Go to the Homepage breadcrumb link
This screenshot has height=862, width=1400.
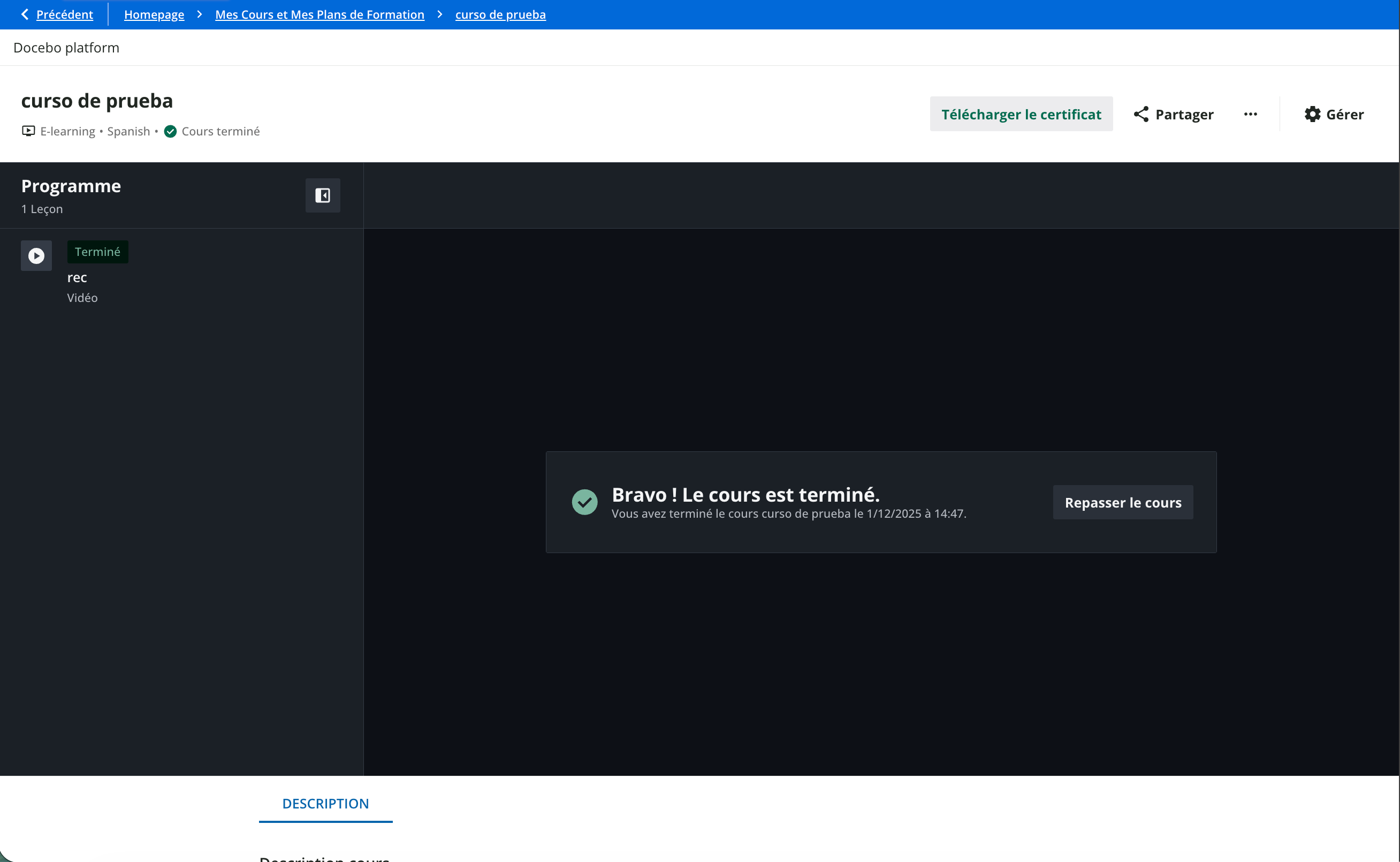tap(154, 14)
